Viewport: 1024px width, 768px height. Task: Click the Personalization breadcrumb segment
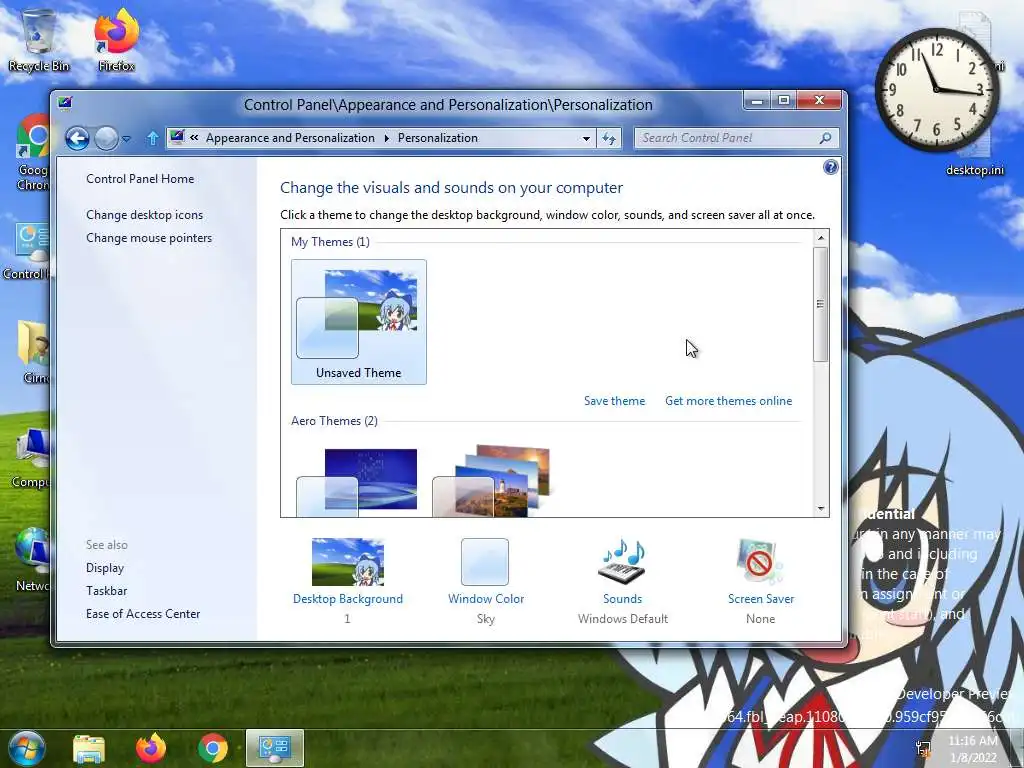coord(438,138)
